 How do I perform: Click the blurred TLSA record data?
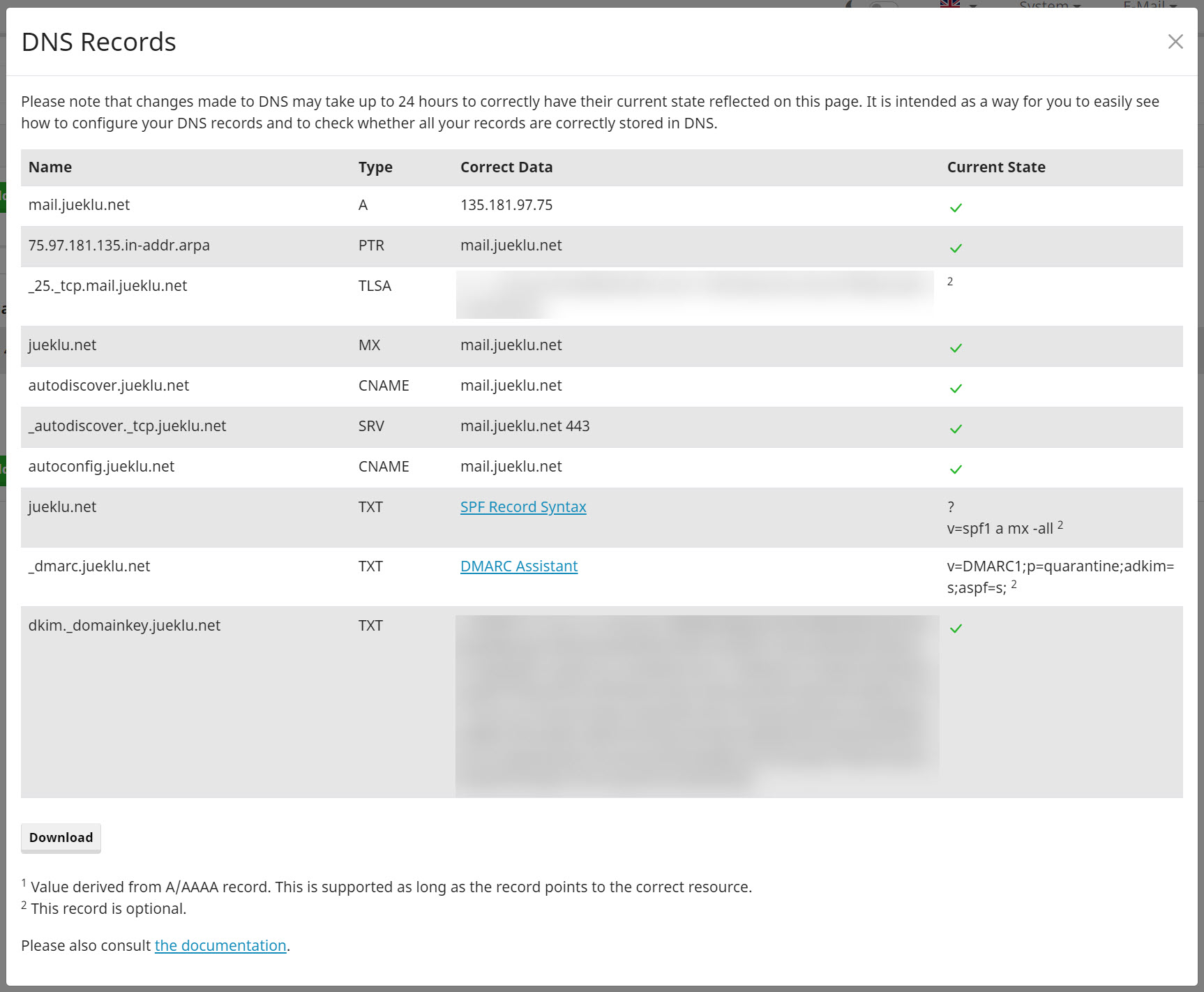[x=694, y=294]
